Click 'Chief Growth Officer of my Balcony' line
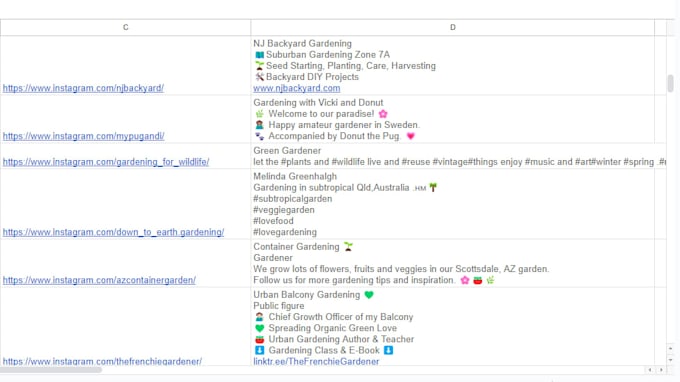 tap(340, 317)
